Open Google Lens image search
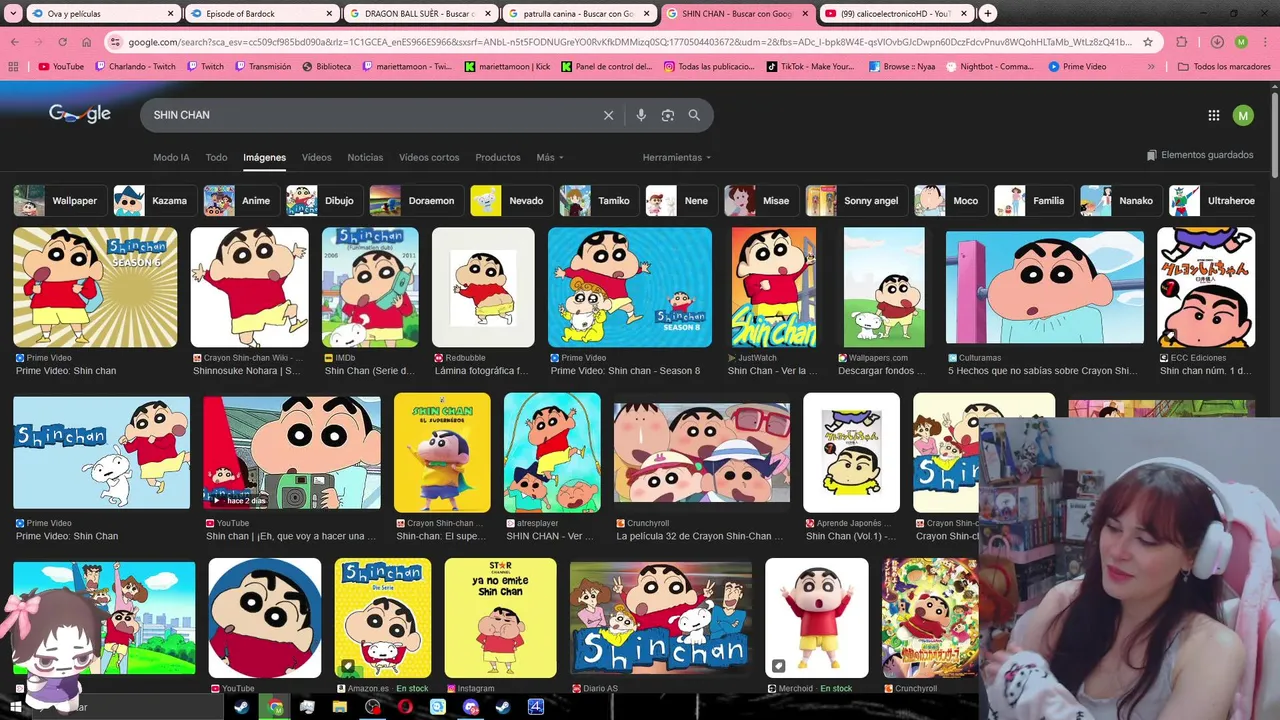Image resolution: width=1280 pixels, height=720 pixels. [x=668, y=115]
